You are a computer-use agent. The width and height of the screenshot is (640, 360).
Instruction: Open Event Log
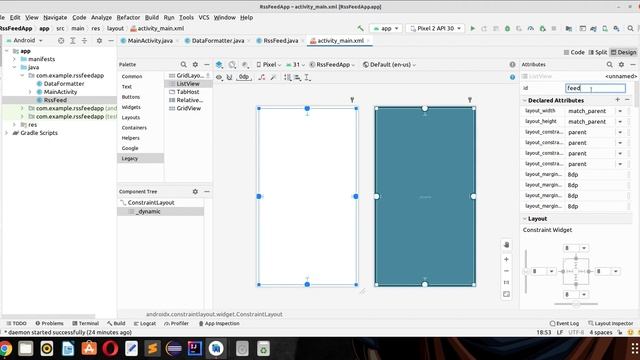point(564,323)
